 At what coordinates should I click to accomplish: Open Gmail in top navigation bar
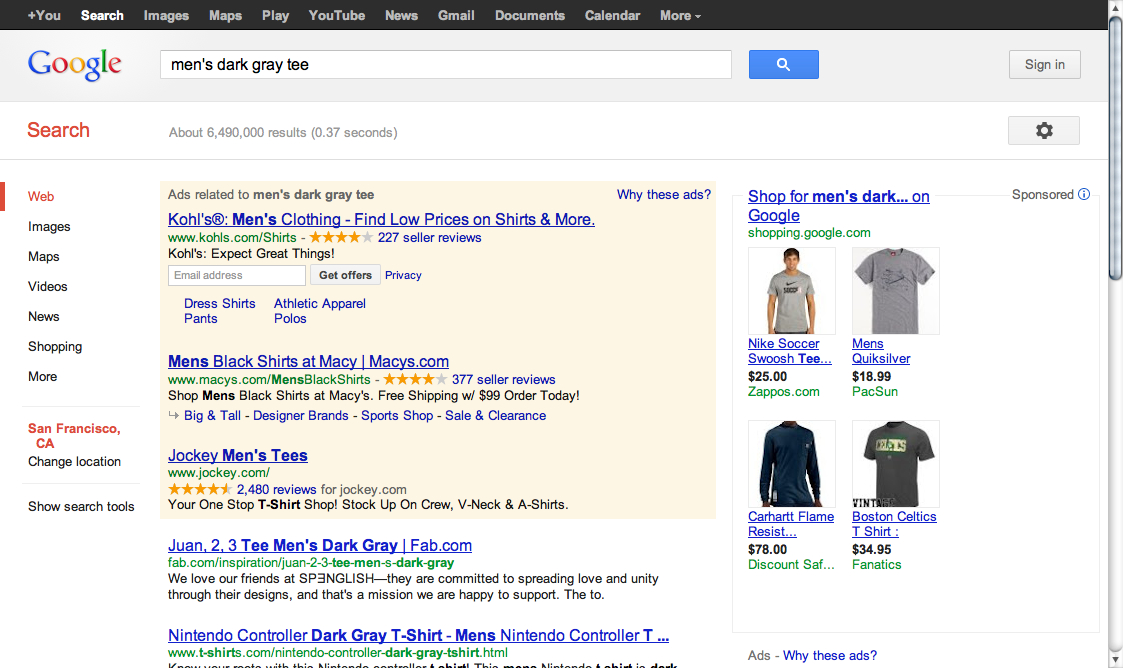pyautogui.click(x=456, y=15)
